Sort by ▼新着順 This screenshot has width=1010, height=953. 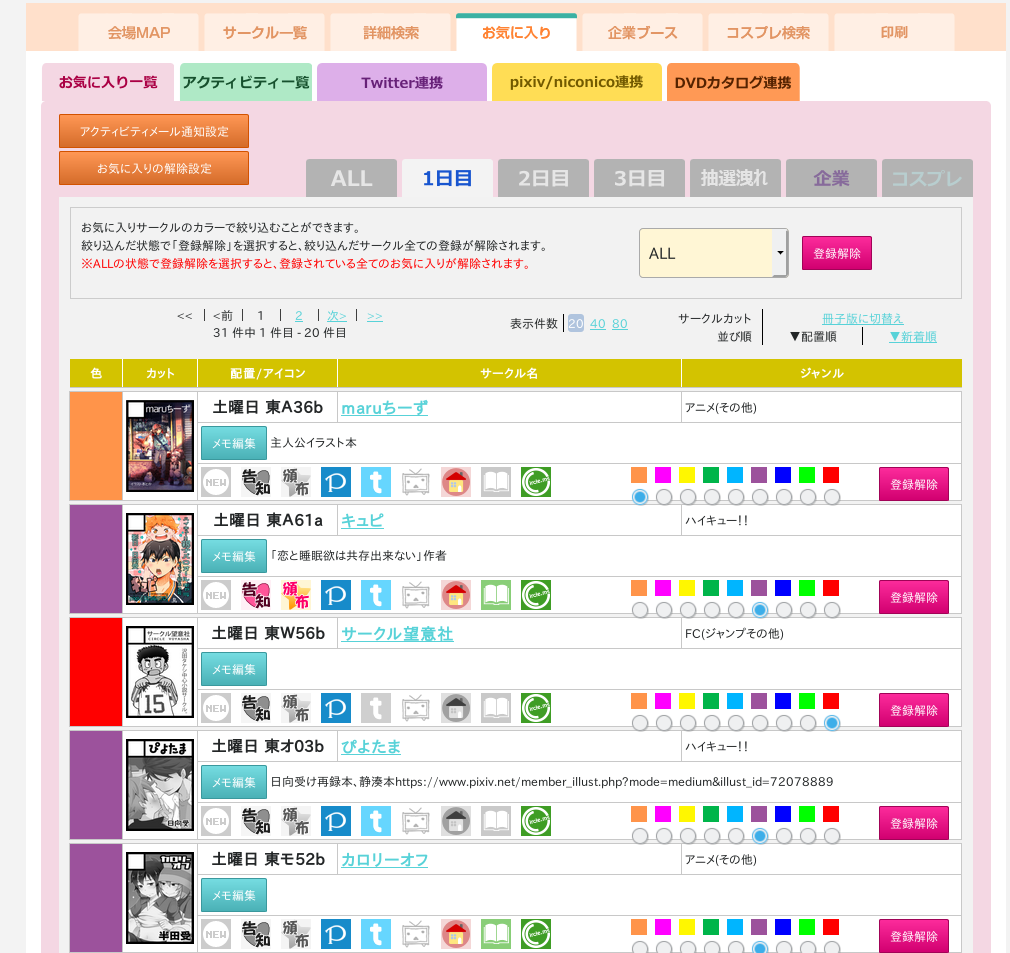(x=913, y=336)
